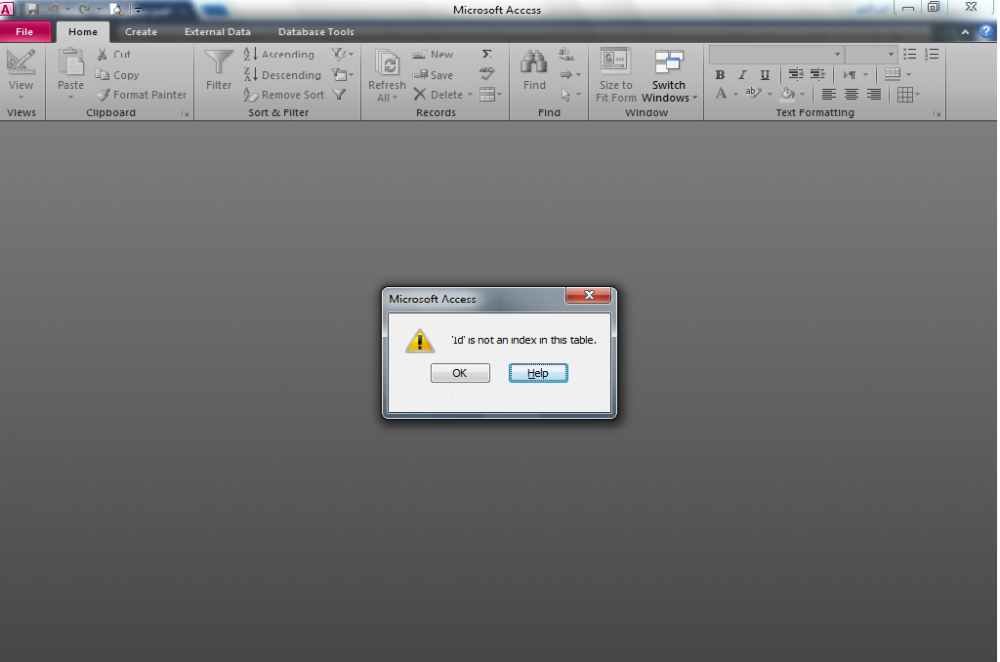Open the More records dropdown
1000x662 pixels.
(x=490, y=94)
